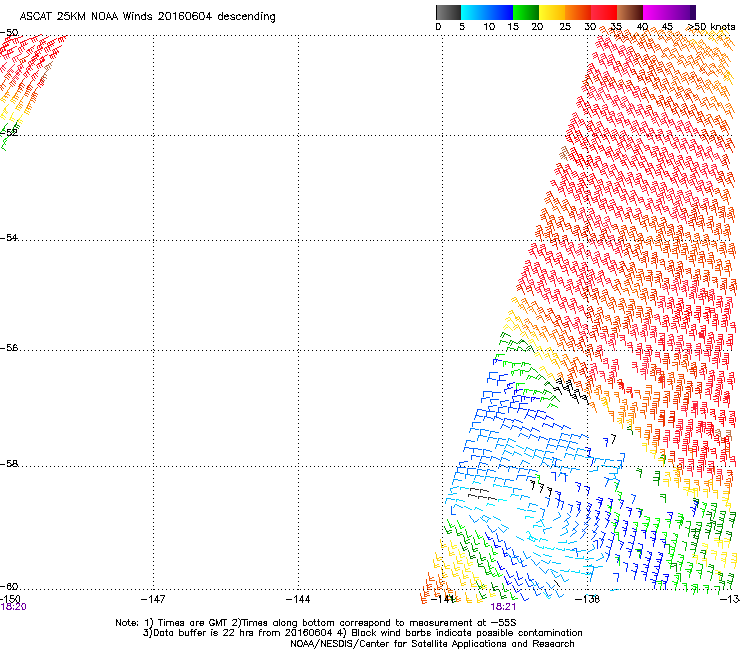740x650 pixels.
Task: Click the "0" label under color bar
Action: pyautogui.click(x=438, y=27)
